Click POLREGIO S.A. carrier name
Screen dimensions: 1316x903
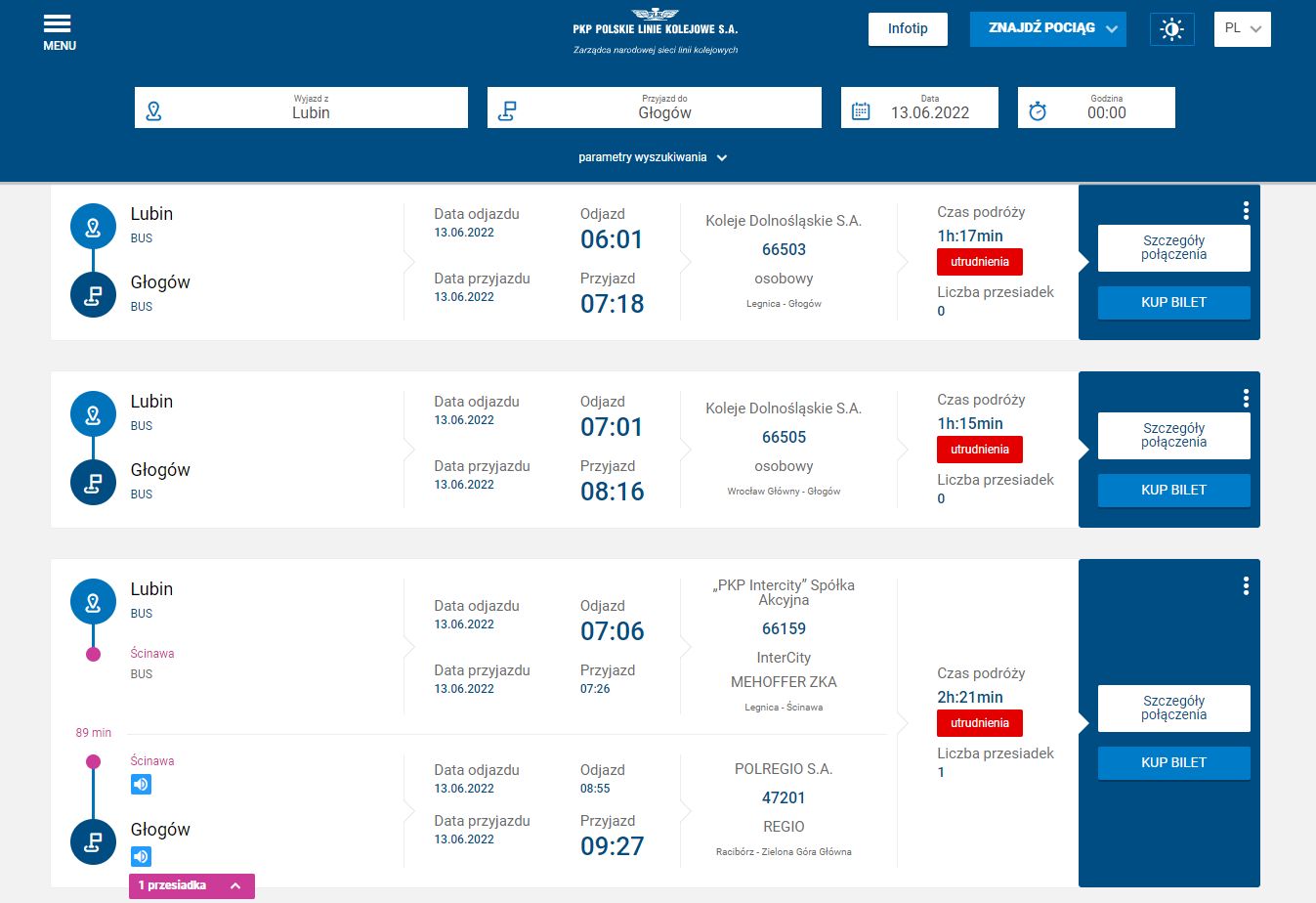784,769
